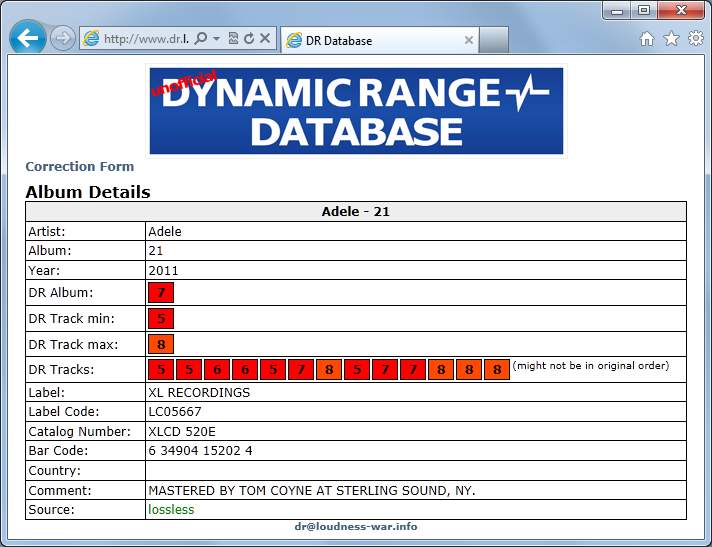
Task: Click the Dynamic Range Database banner
Action: tap(356, 111)
